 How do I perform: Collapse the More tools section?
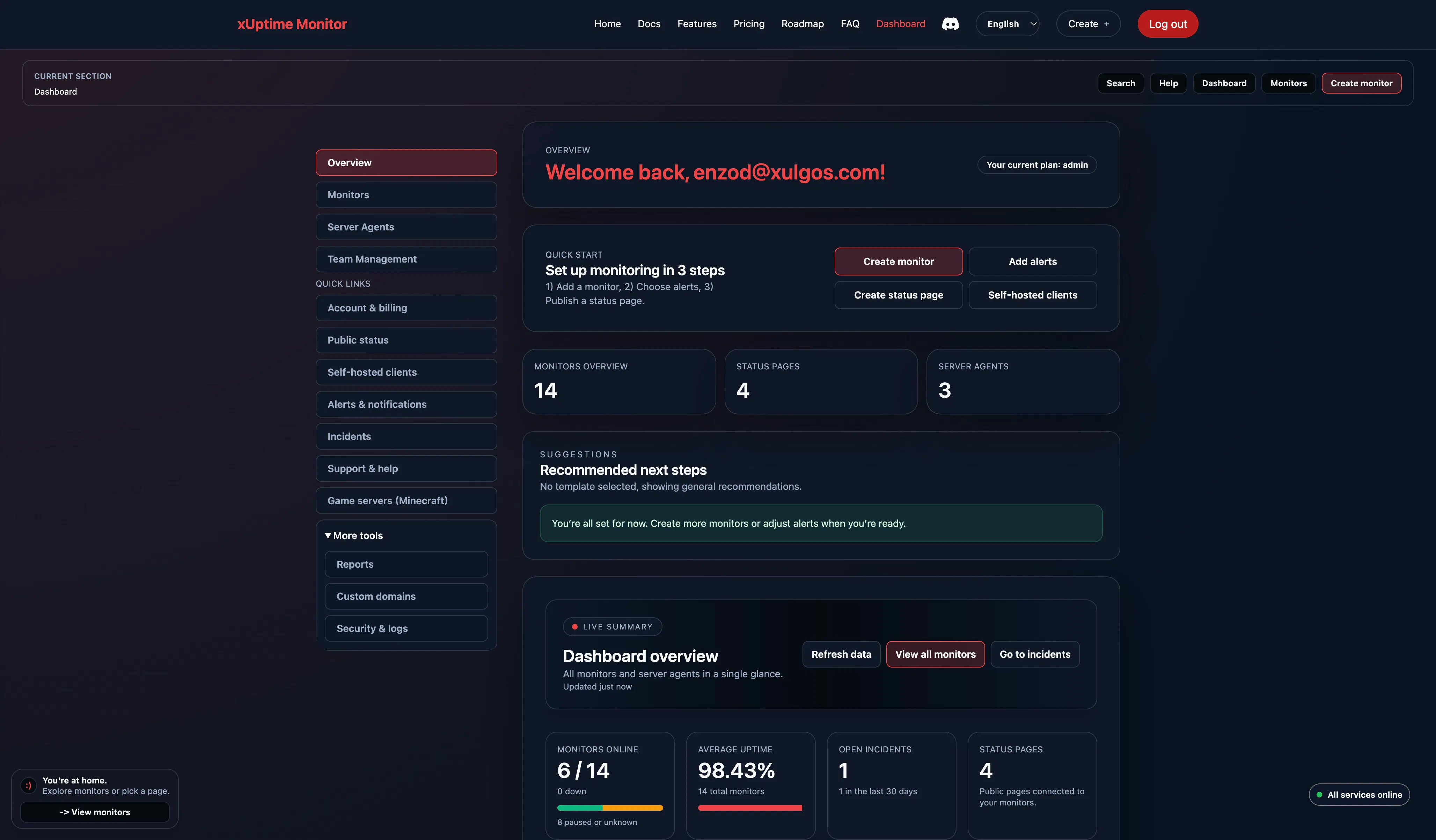point(353,536)
